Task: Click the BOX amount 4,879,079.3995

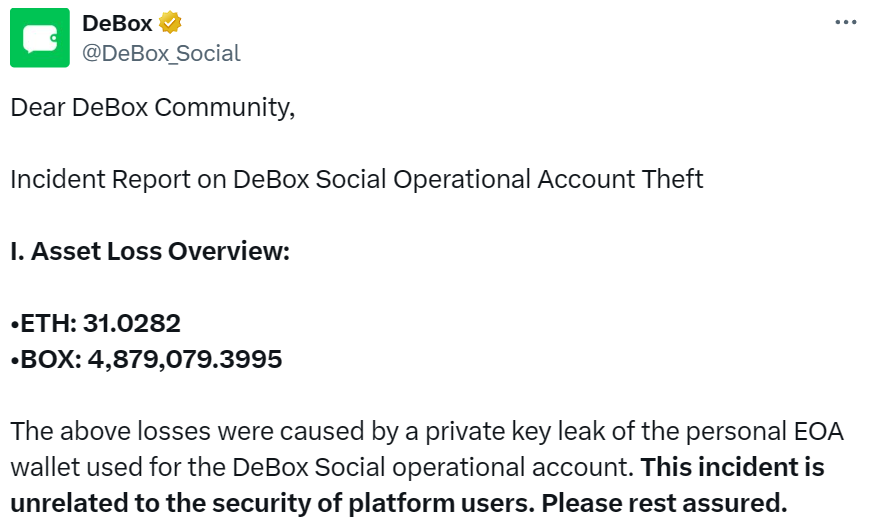Action: [183, 358]
